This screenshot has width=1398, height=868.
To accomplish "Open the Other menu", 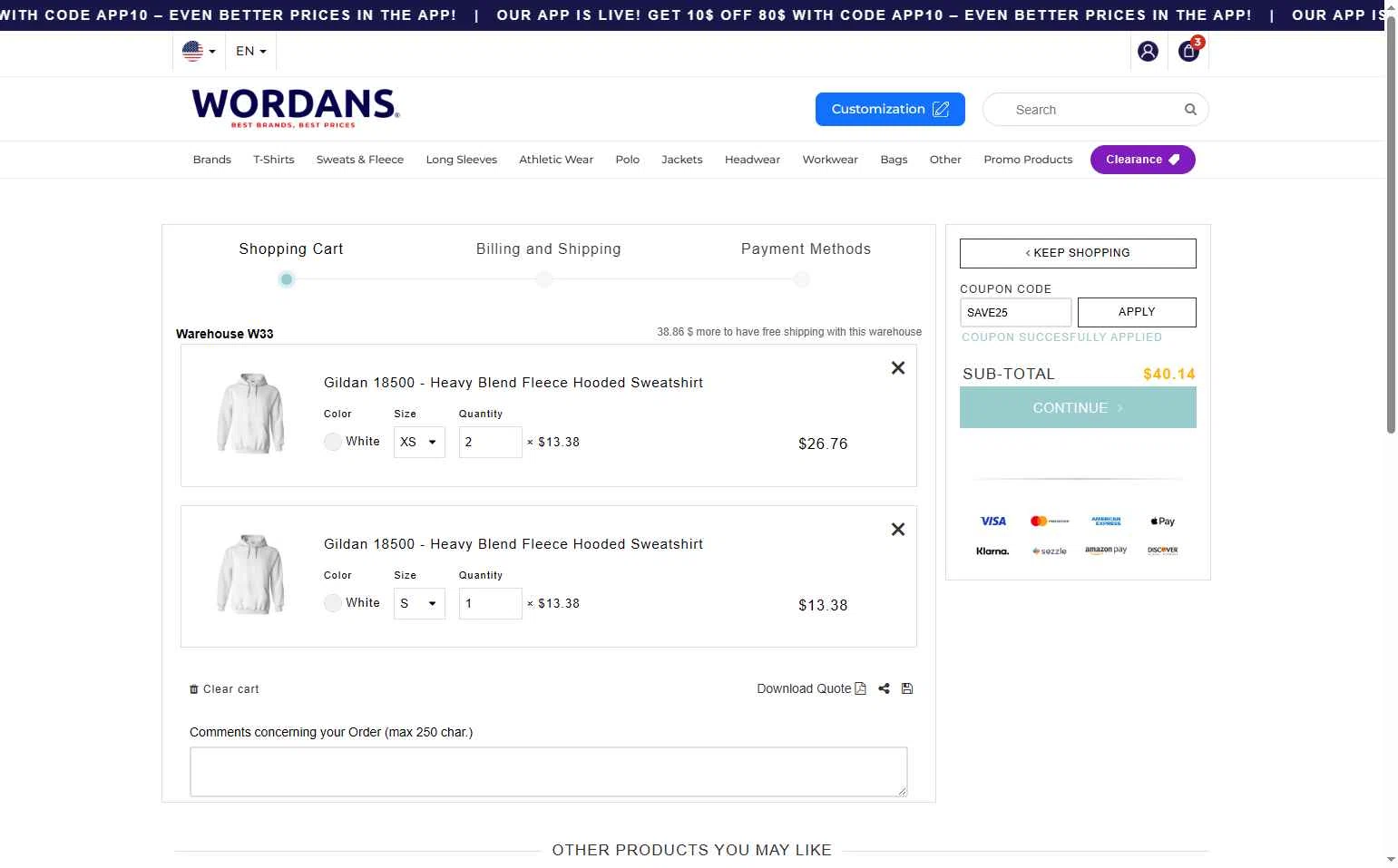I will [945, 160].
